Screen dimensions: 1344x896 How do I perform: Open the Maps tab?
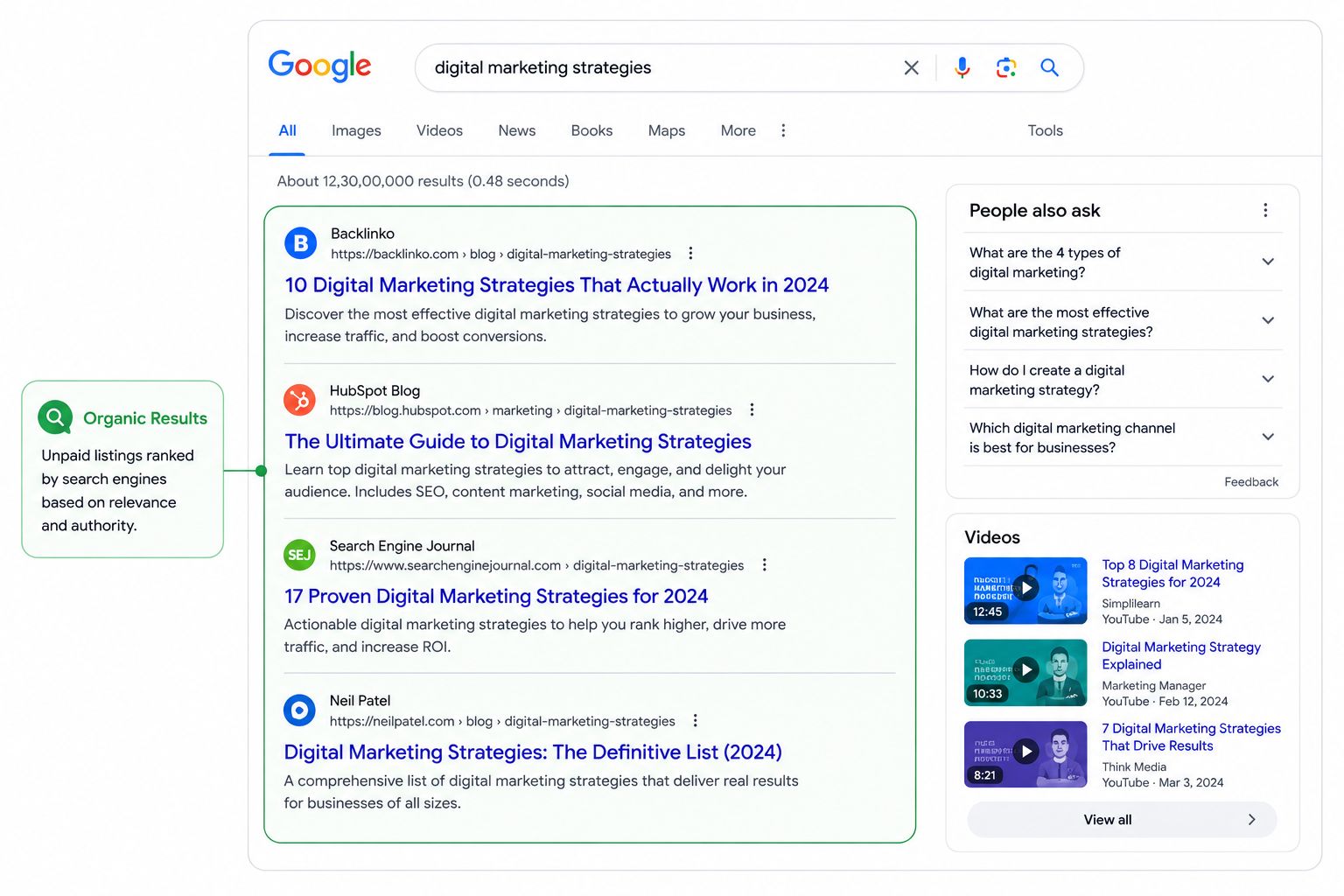pos(666,130)
